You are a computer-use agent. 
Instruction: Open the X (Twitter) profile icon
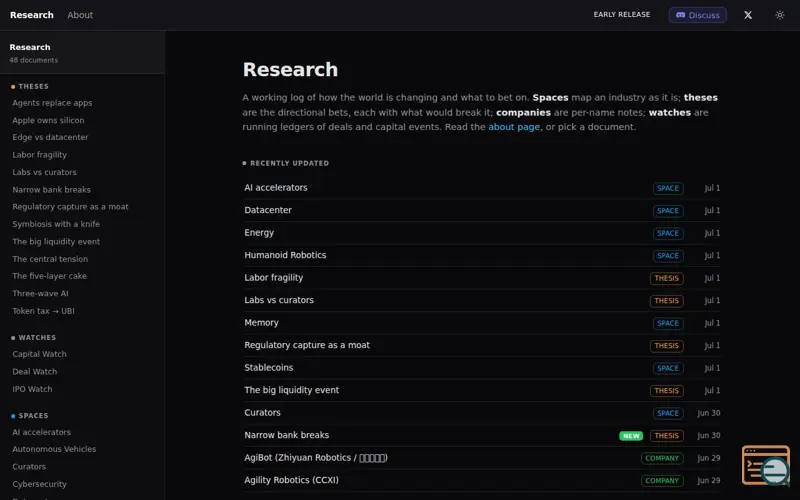click(x=747, y=15)
